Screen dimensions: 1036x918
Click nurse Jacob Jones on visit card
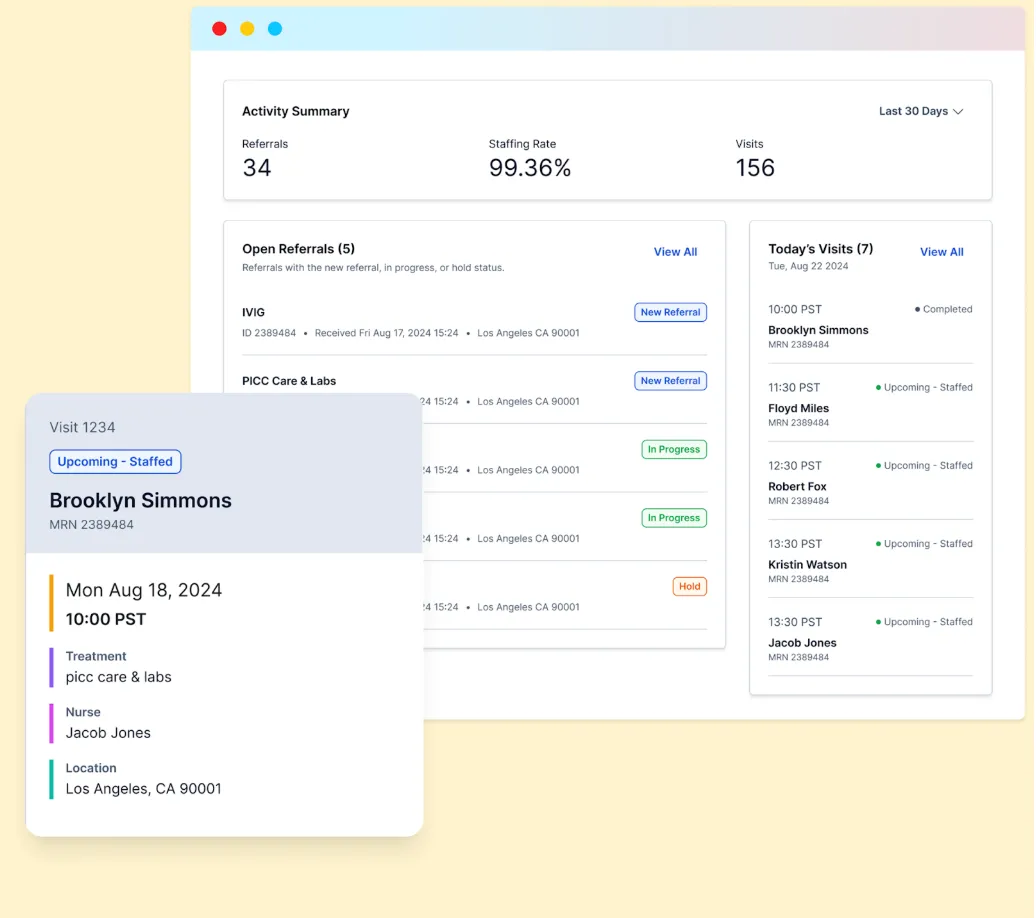108,732
